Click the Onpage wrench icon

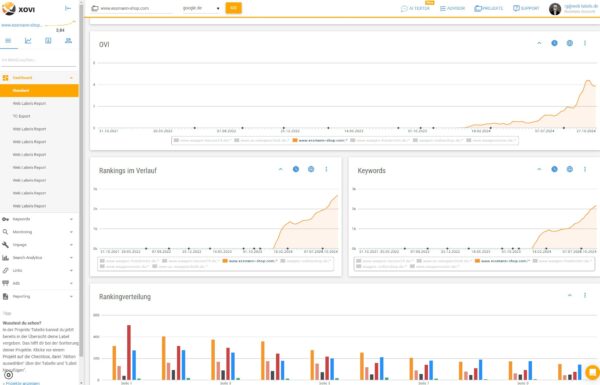click(x=5, y=245)
